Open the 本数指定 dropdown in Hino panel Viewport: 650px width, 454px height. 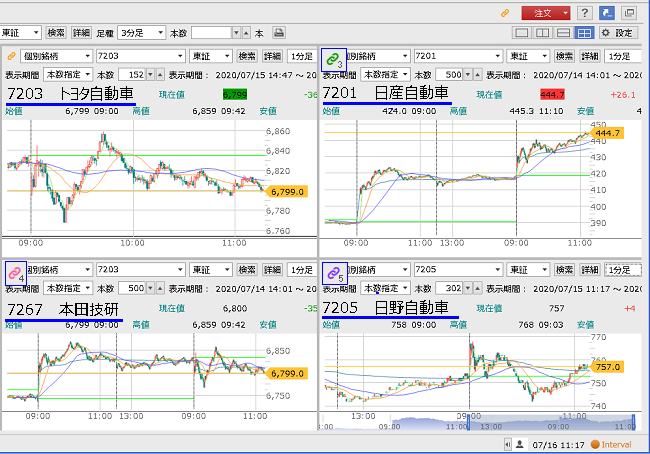(x=385, y=288)
